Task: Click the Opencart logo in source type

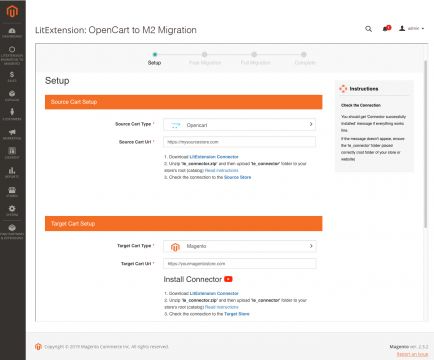Action: (x=176, y=125)
